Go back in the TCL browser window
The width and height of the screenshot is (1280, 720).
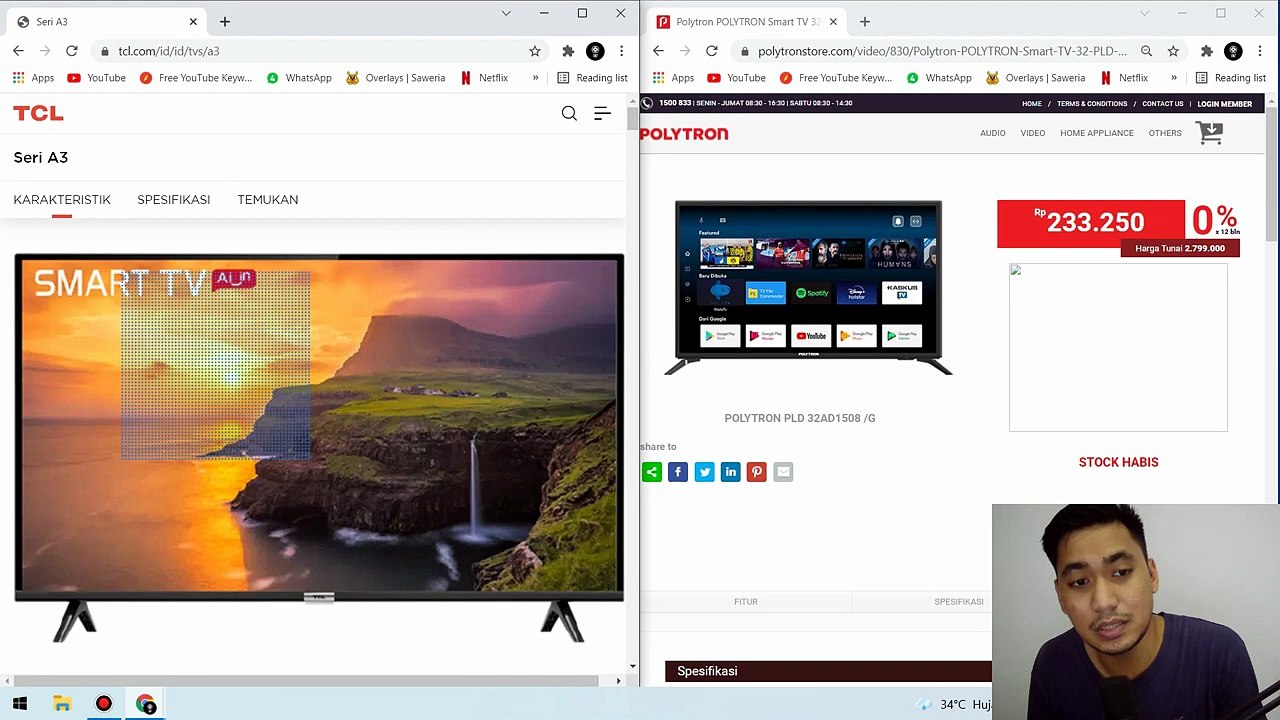point(18,51)
